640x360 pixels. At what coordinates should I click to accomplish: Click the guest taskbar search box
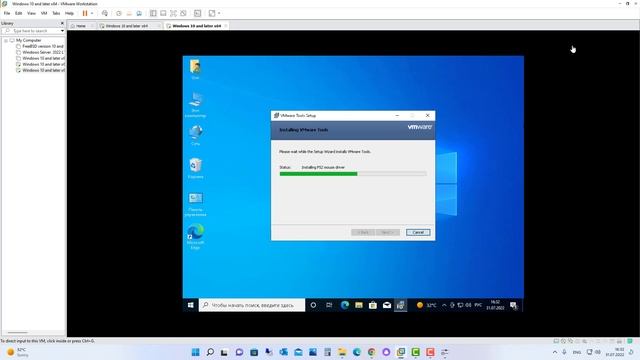point(252,305)
